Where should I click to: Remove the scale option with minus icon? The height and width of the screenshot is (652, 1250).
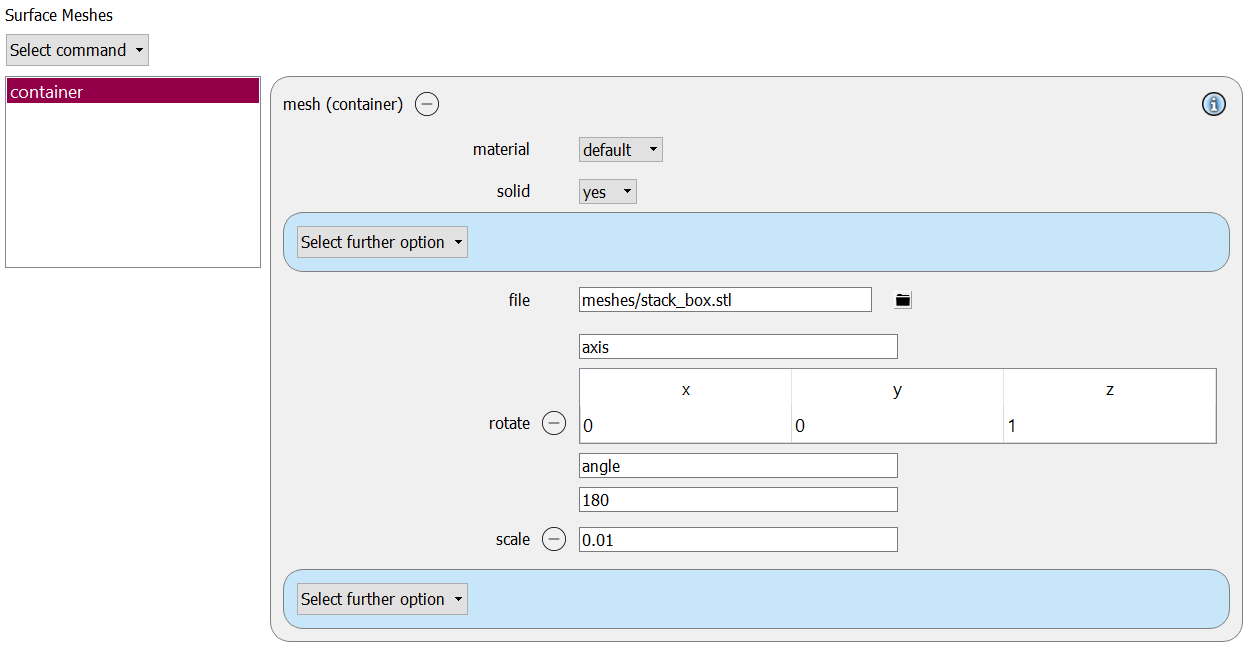pos(554,539)
